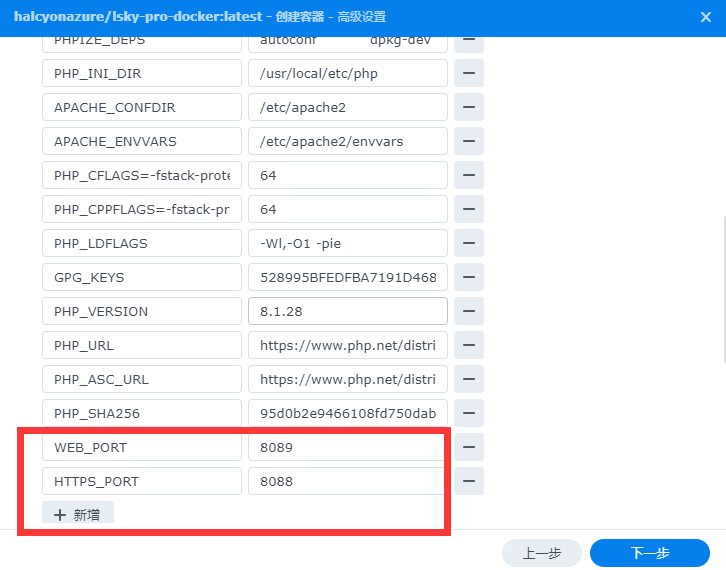Remove APACHE_CONFDIR entry via minus icon
This screenshot has height=570, width=726.
point(468,107)
